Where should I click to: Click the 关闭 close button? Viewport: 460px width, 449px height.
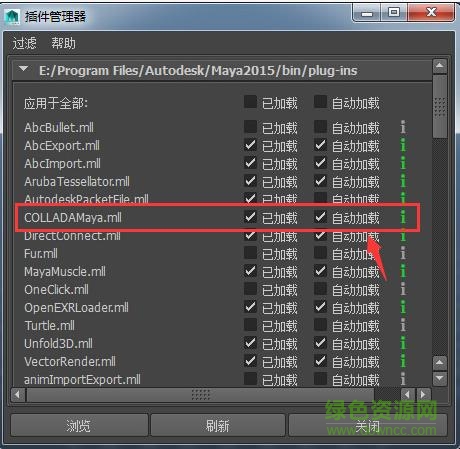pos(367,425)
